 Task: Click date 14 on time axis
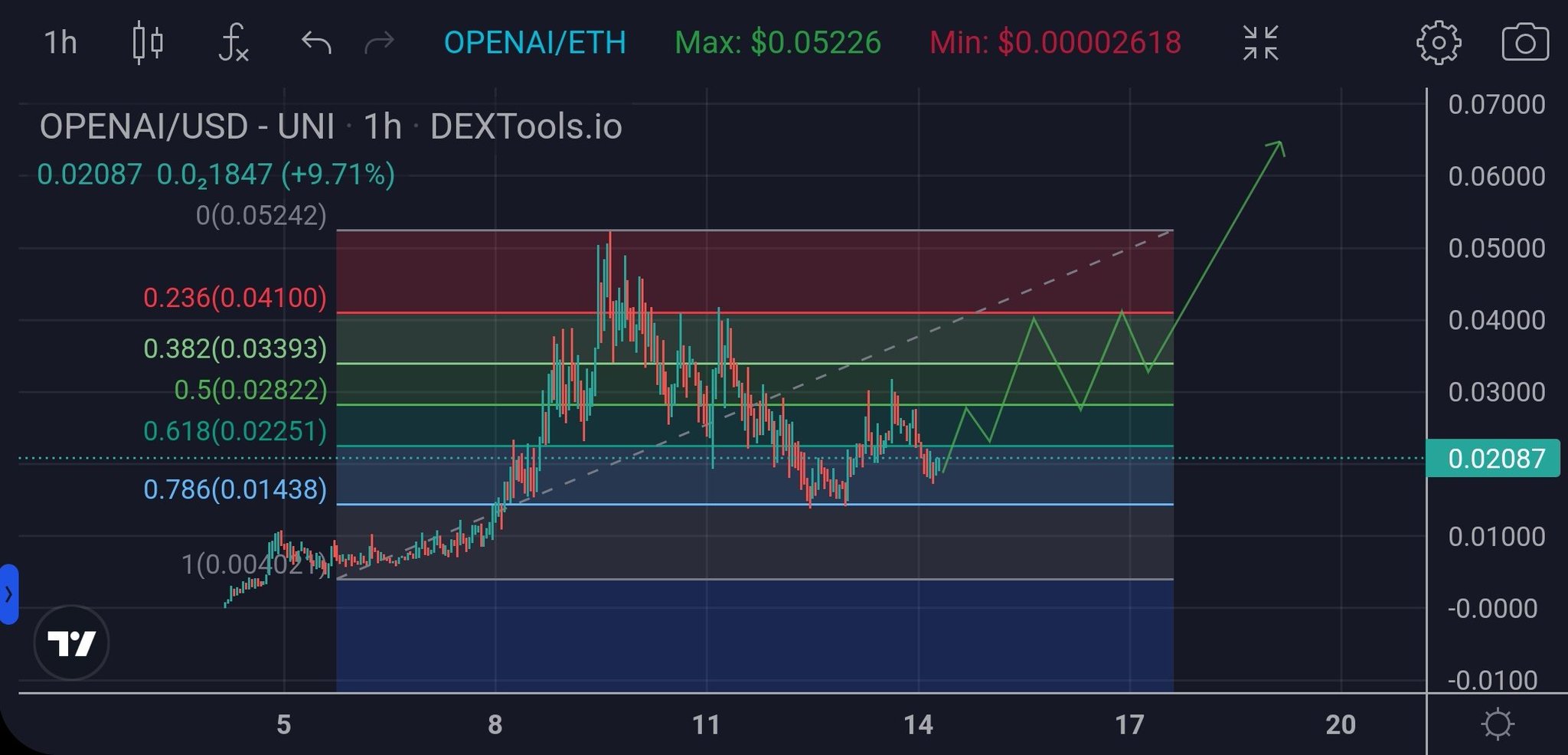(x=918, y=724)
